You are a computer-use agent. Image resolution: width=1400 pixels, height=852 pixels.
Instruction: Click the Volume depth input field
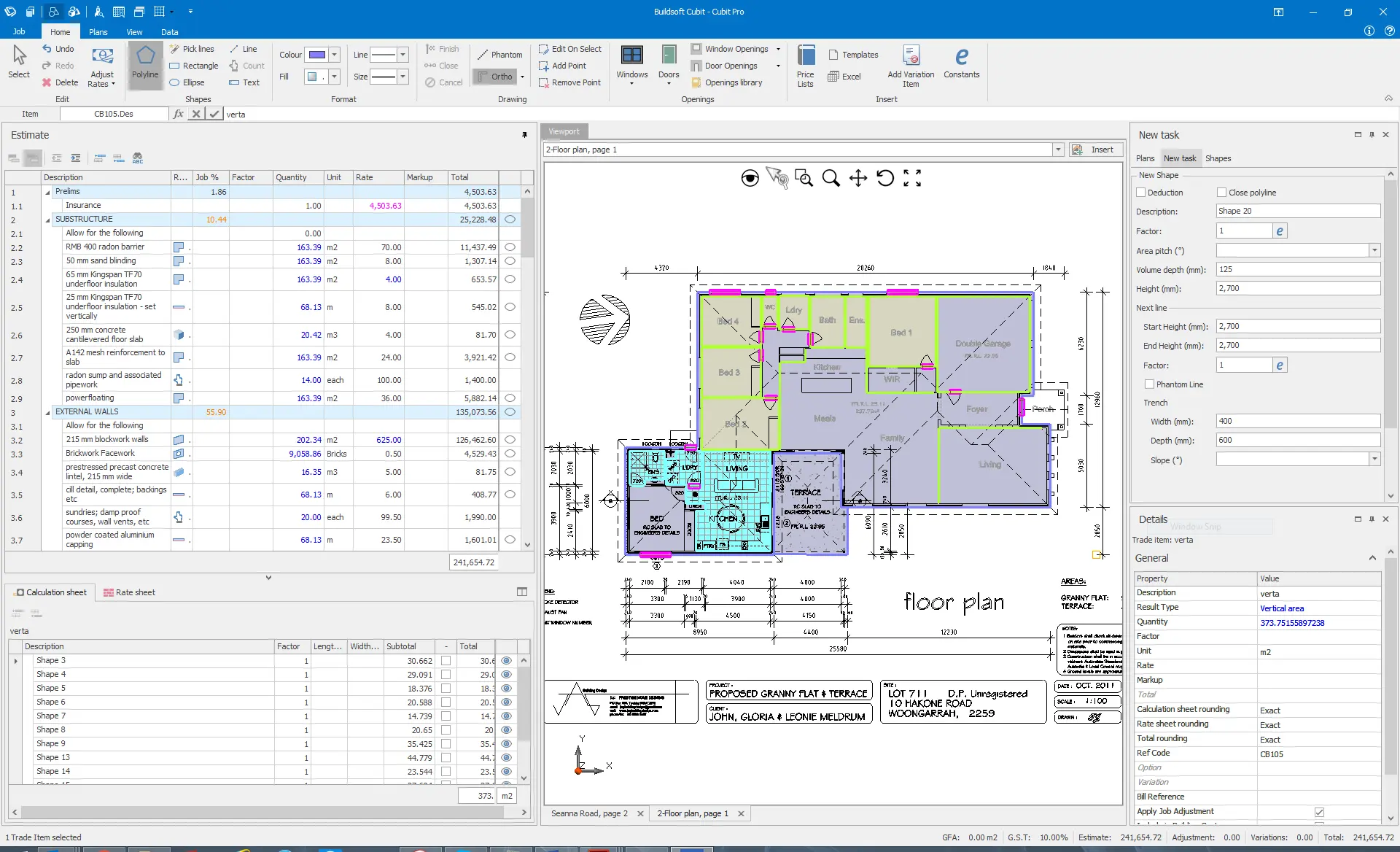coord(1297,269)
